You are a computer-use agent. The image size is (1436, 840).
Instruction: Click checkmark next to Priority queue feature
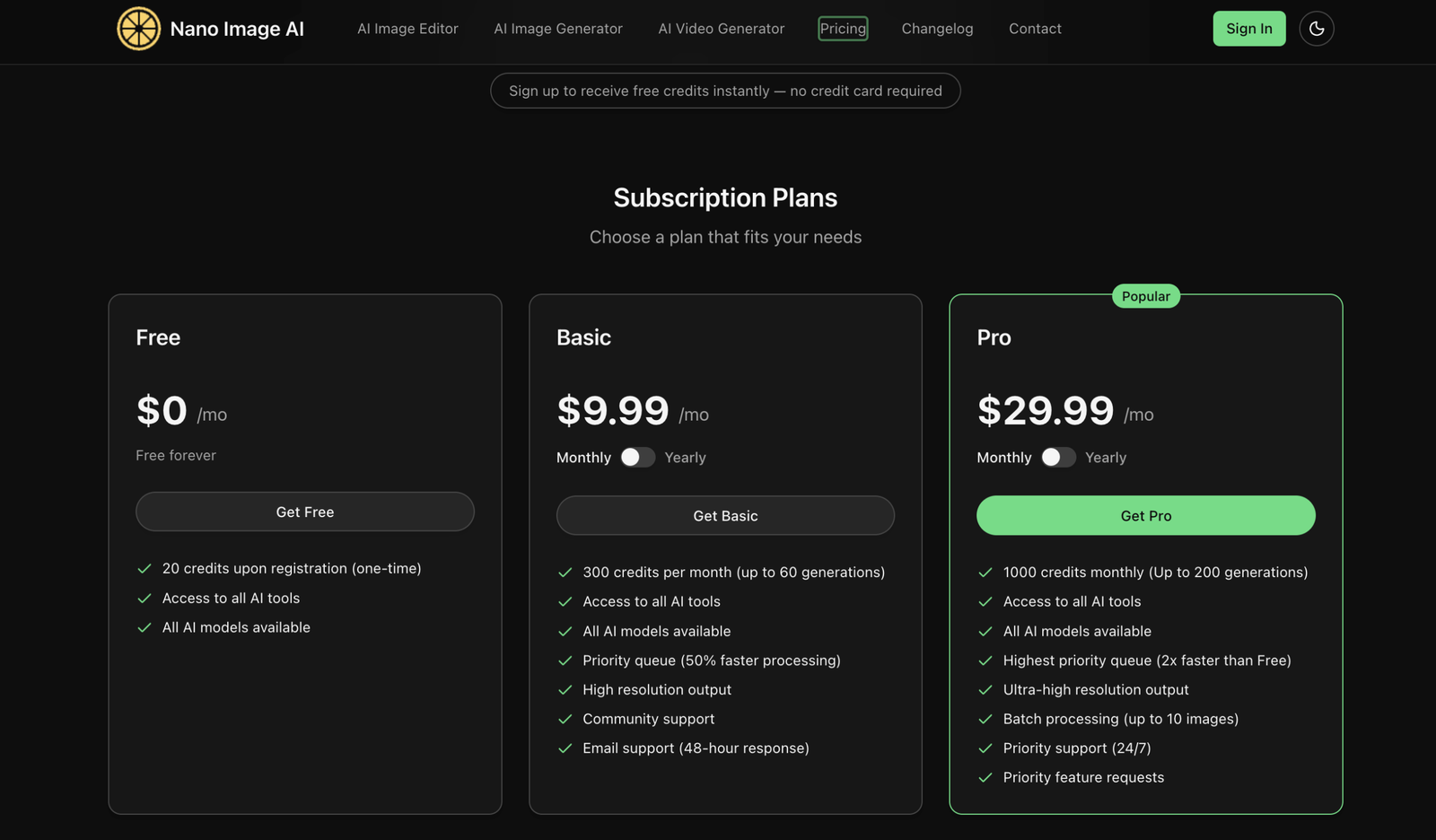(x=565, y=661)
